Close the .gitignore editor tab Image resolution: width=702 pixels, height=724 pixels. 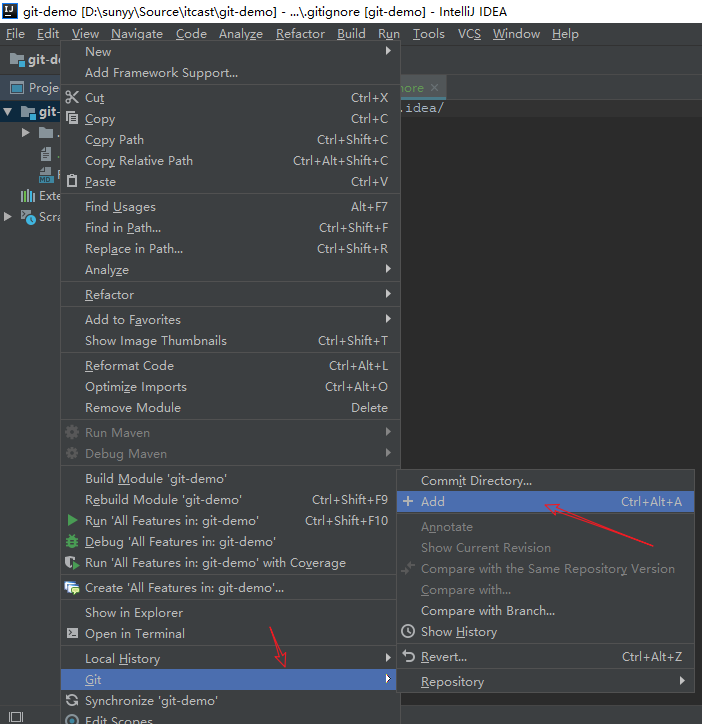(x=434, y=88)
